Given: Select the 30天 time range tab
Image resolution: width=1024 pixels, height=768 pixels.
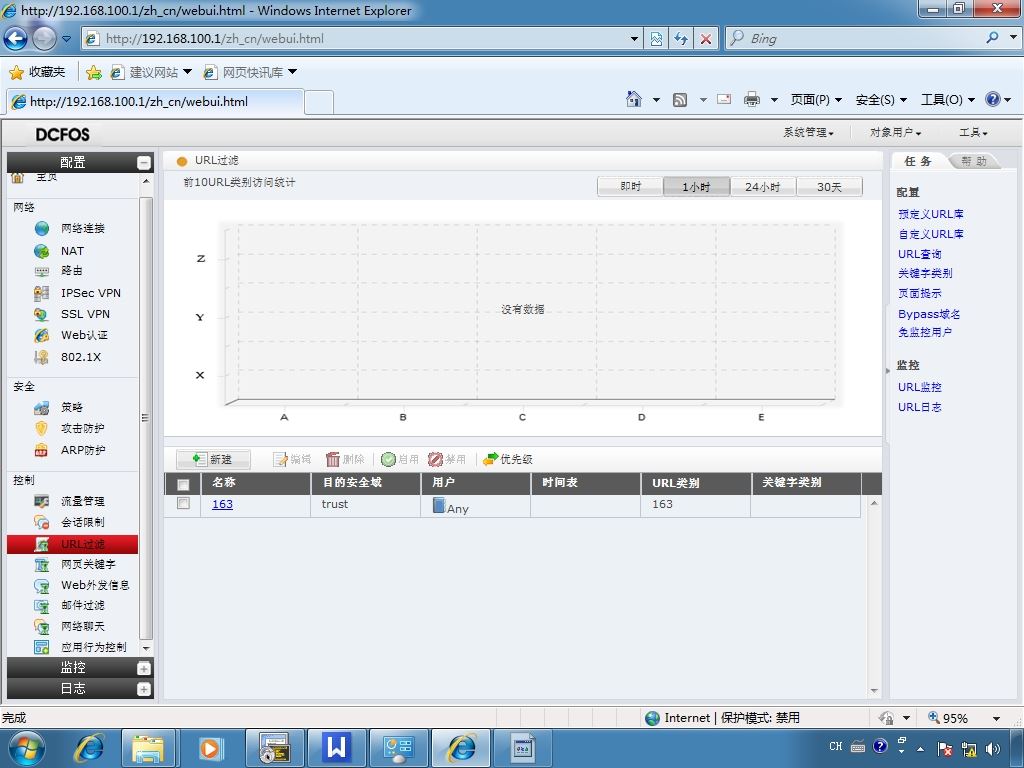Looking at the screenshot, I should [x=829, y=187].
